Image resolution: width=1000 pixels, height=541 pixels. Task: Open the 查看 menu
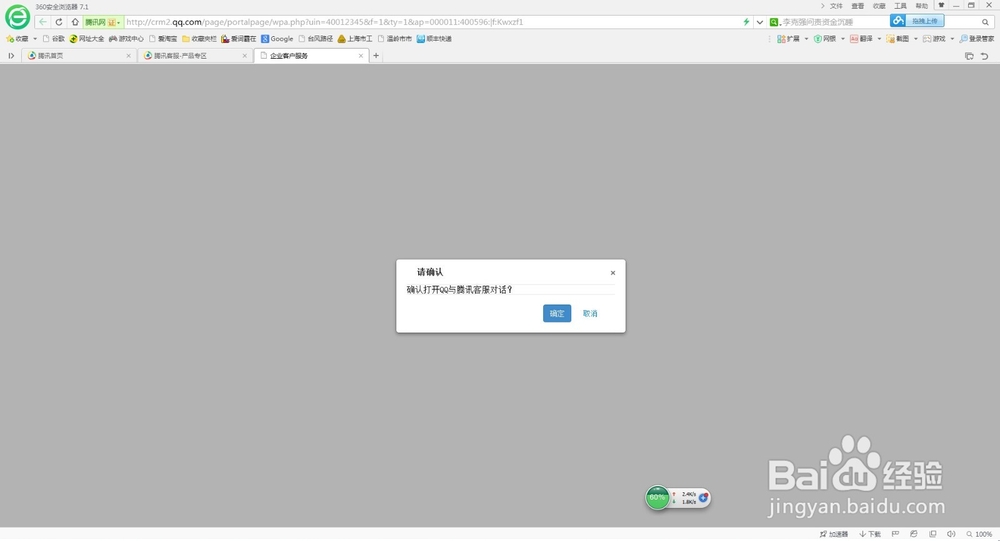click(x=858, y=6)
